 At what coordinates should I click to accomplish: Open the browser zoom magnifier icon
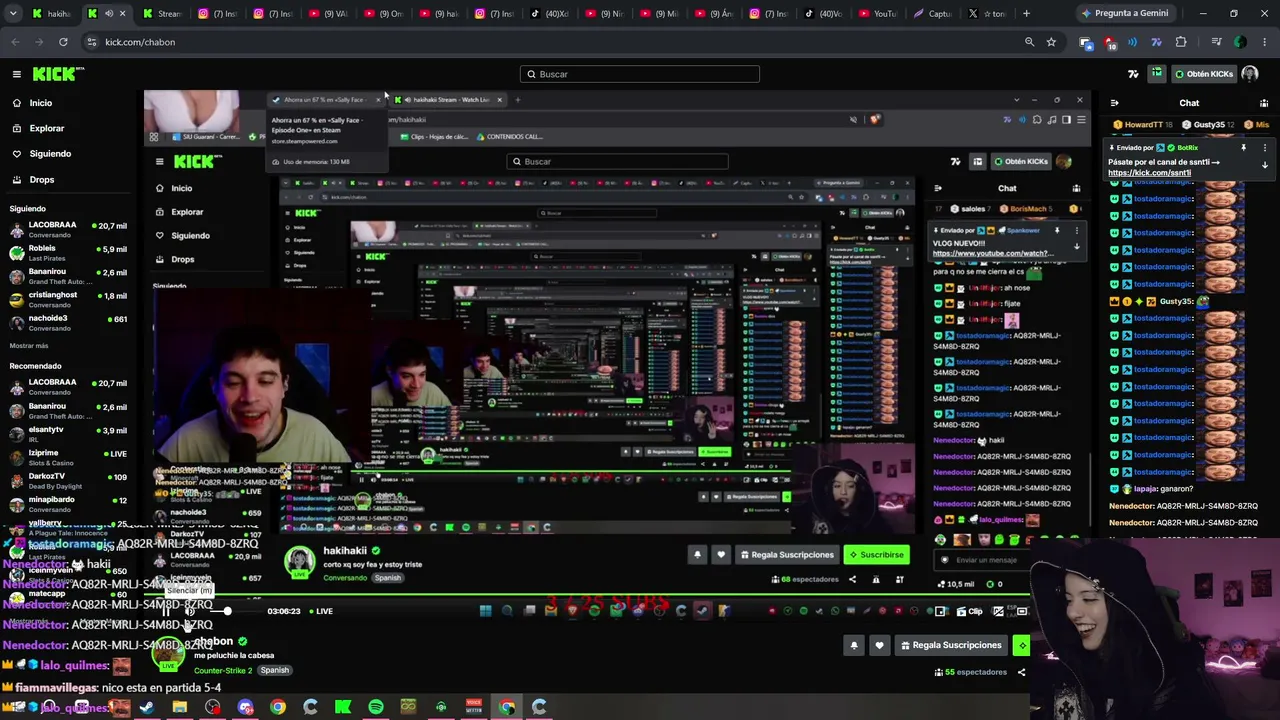[1029, 42]
